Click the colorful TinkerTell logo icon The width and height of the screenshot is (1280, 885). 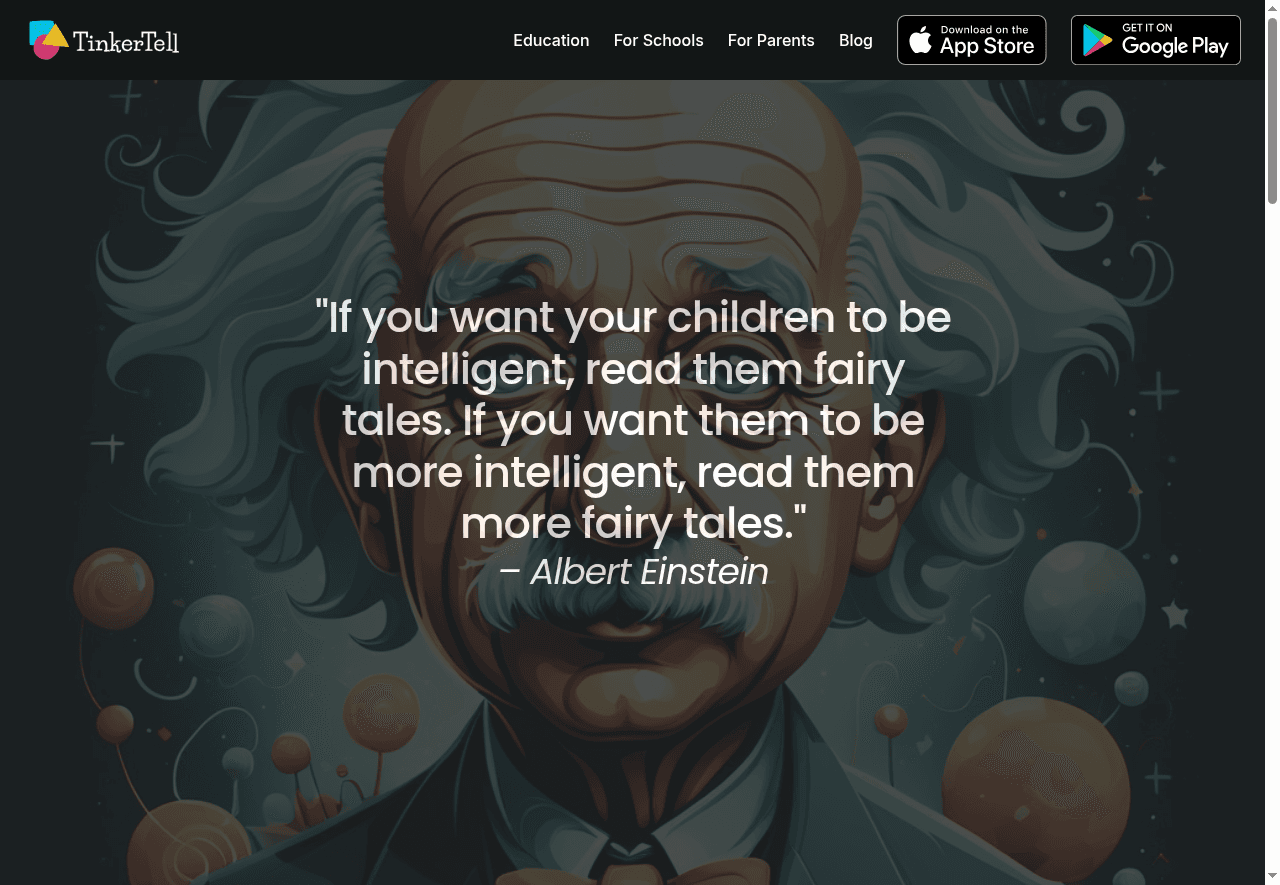pyautogui.click(x=49, y=40)
